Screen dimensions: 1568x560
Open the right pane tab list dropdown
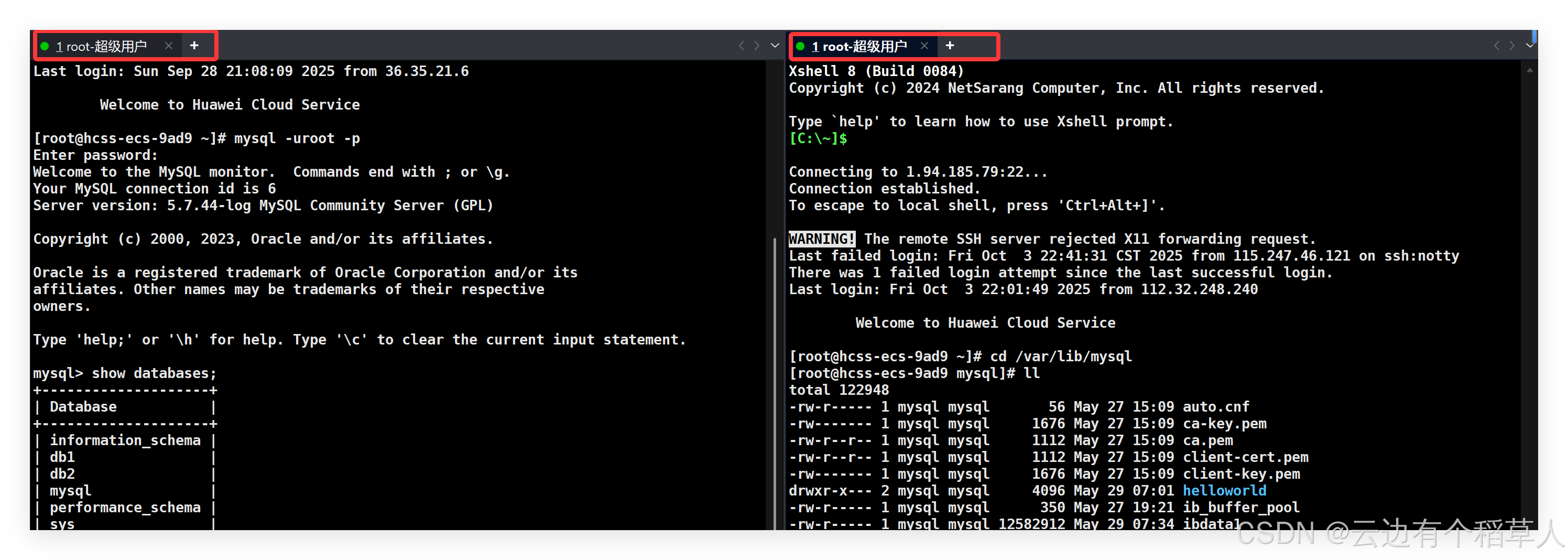tap(1530, 46)
